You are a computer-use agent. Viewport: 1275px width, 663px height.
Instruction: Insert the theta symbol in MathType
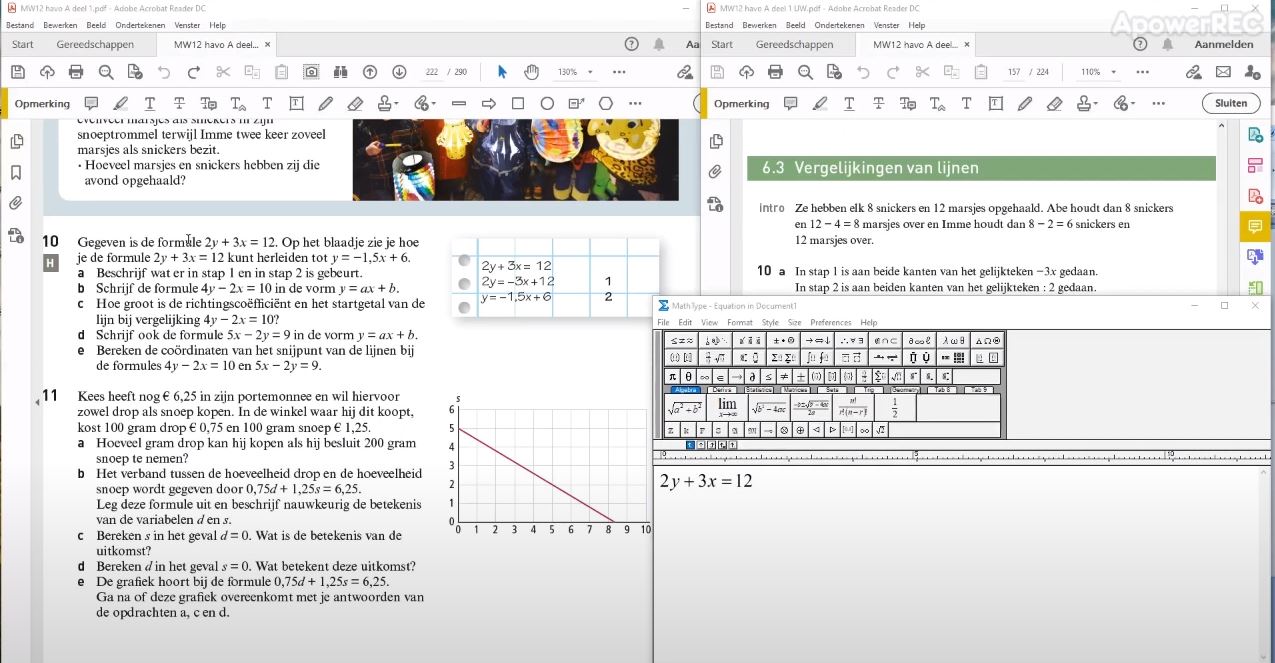pos(688,376)
